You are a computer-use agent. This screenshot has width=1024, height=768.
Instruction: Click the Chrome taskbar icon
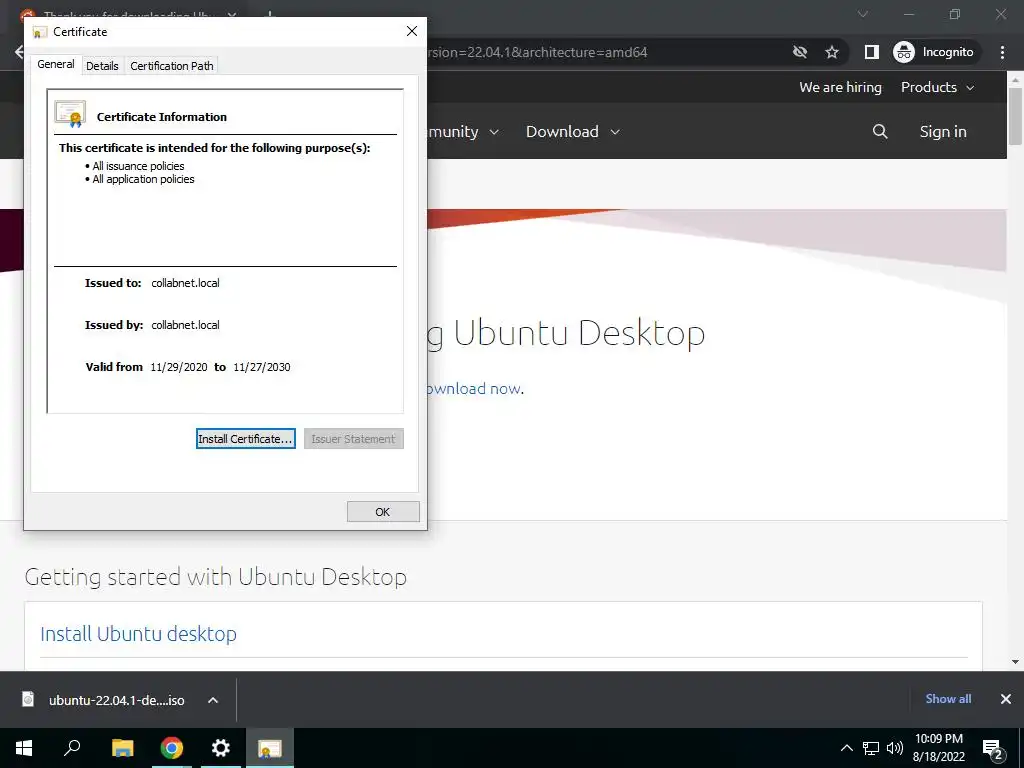click(x=172, y=748)
